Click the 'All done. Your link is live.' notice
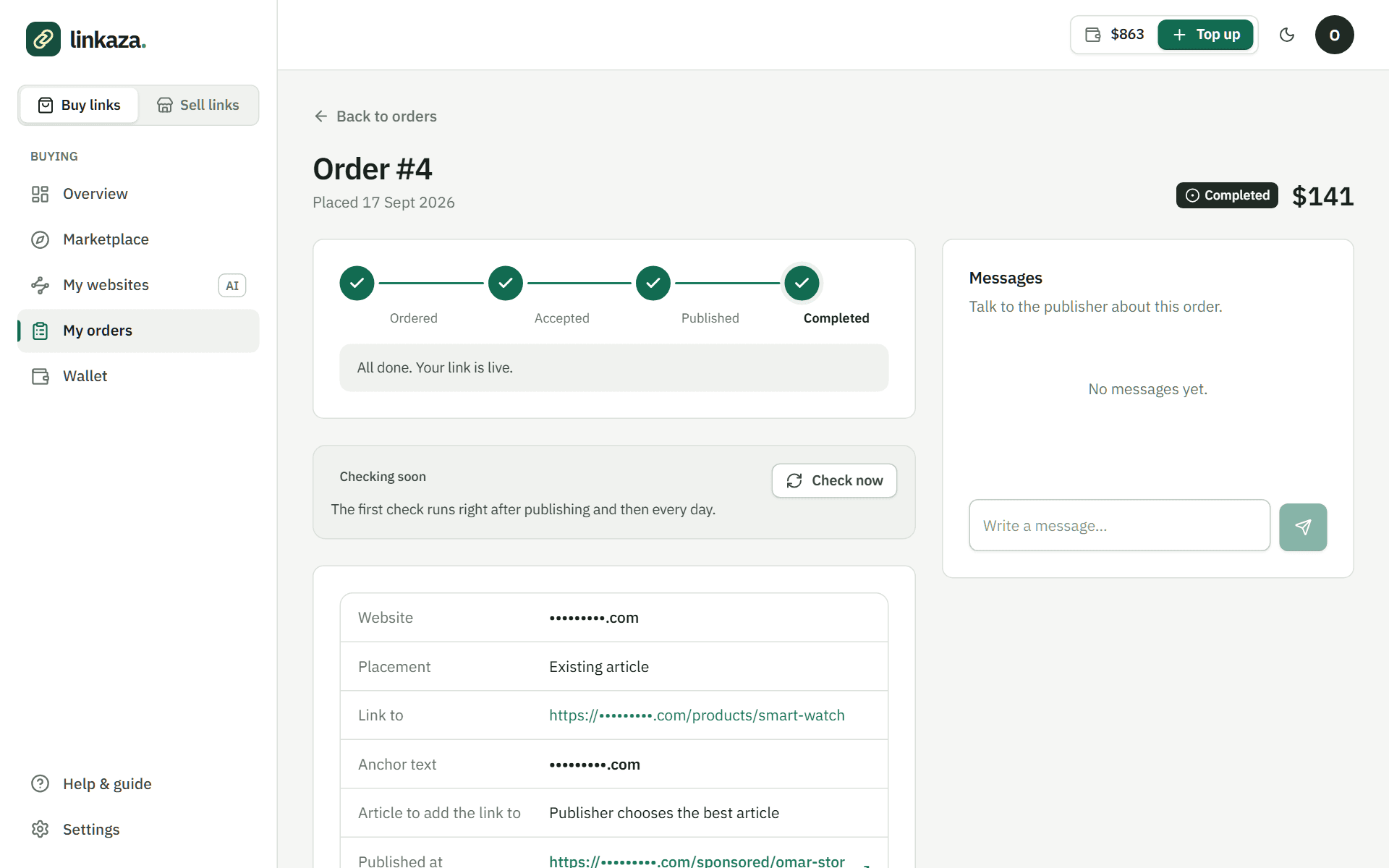The image size is (1389, 868). [x=614, y=368]
